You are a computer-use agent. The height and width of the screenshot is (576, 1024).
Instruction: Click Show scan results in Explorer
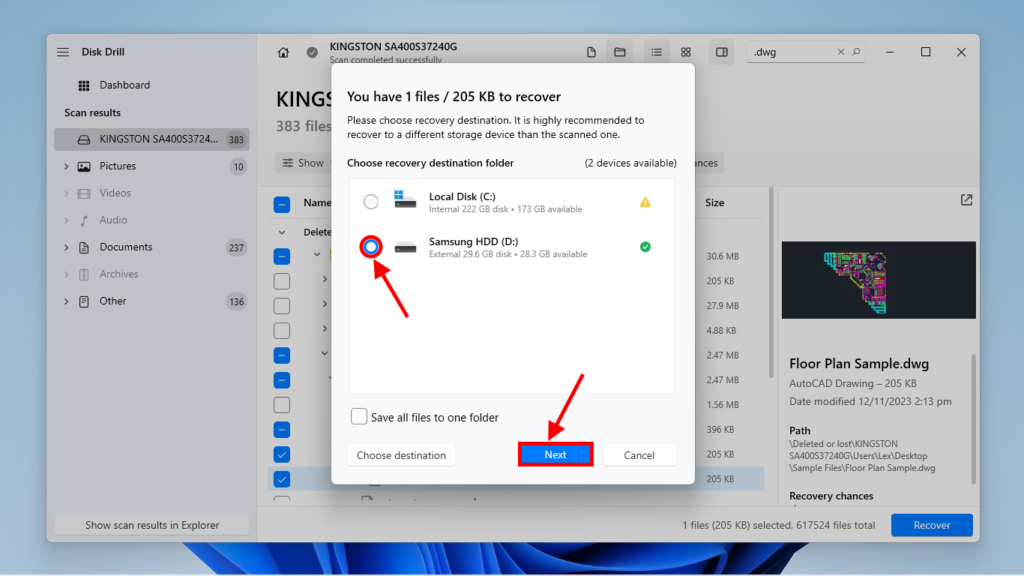150,524
